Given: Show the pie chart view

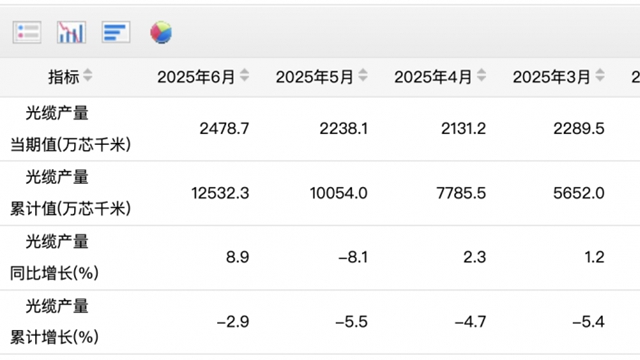Looking at the screenshot, I should (161, 32).
